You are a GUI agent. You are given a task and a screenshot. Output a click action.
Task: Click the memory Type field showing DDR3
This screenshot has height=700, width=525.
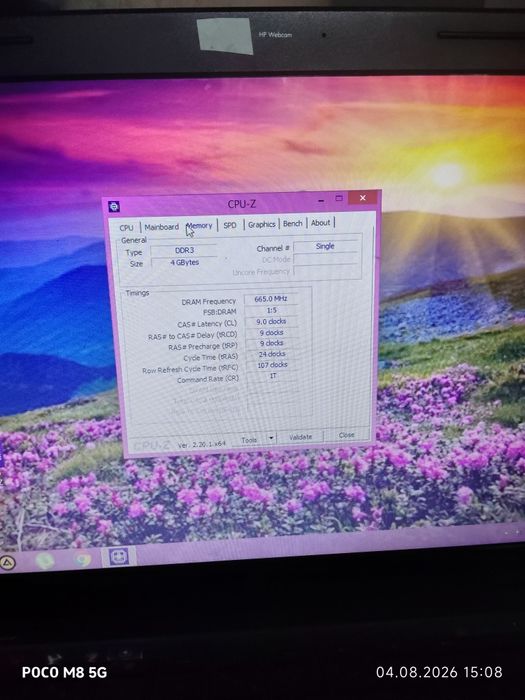click(184, 250)
